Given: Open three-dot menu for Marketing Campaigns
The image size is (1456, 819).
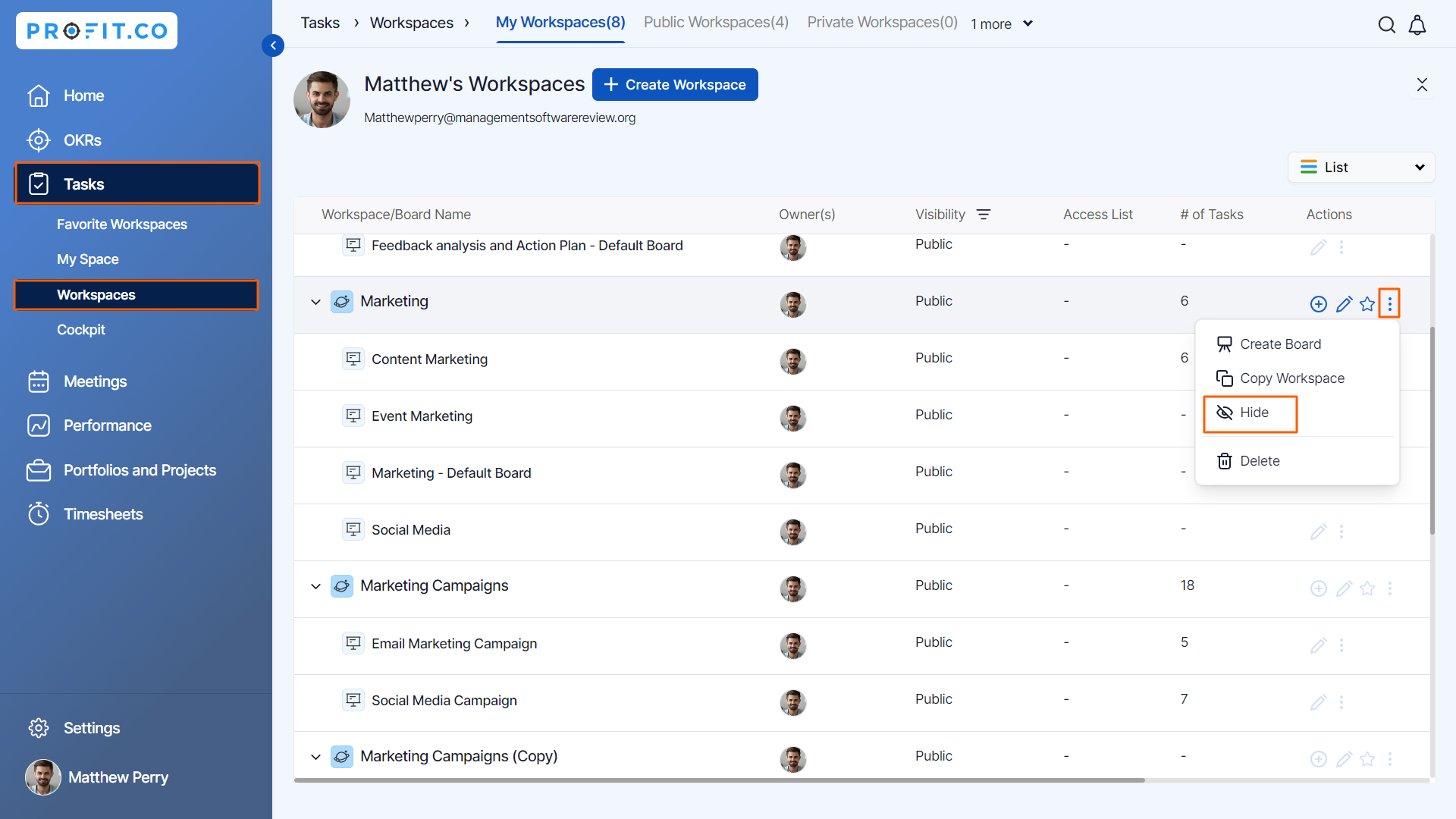Looking at the screenshot, I should coord(1390,588).
